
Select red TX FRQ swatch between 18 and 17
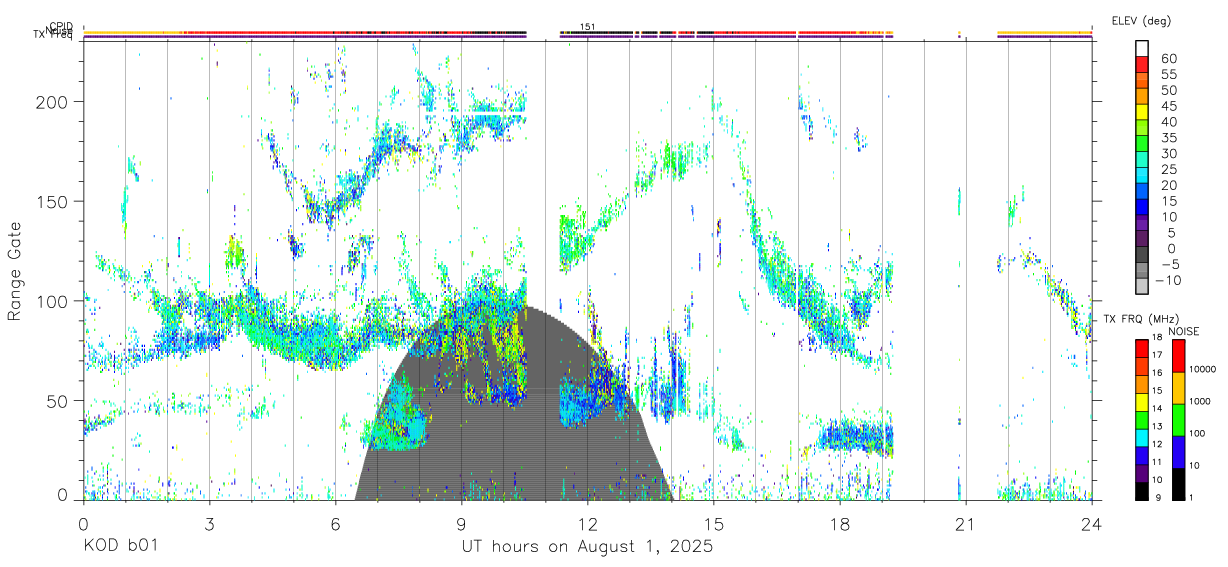coord(1142,347)
